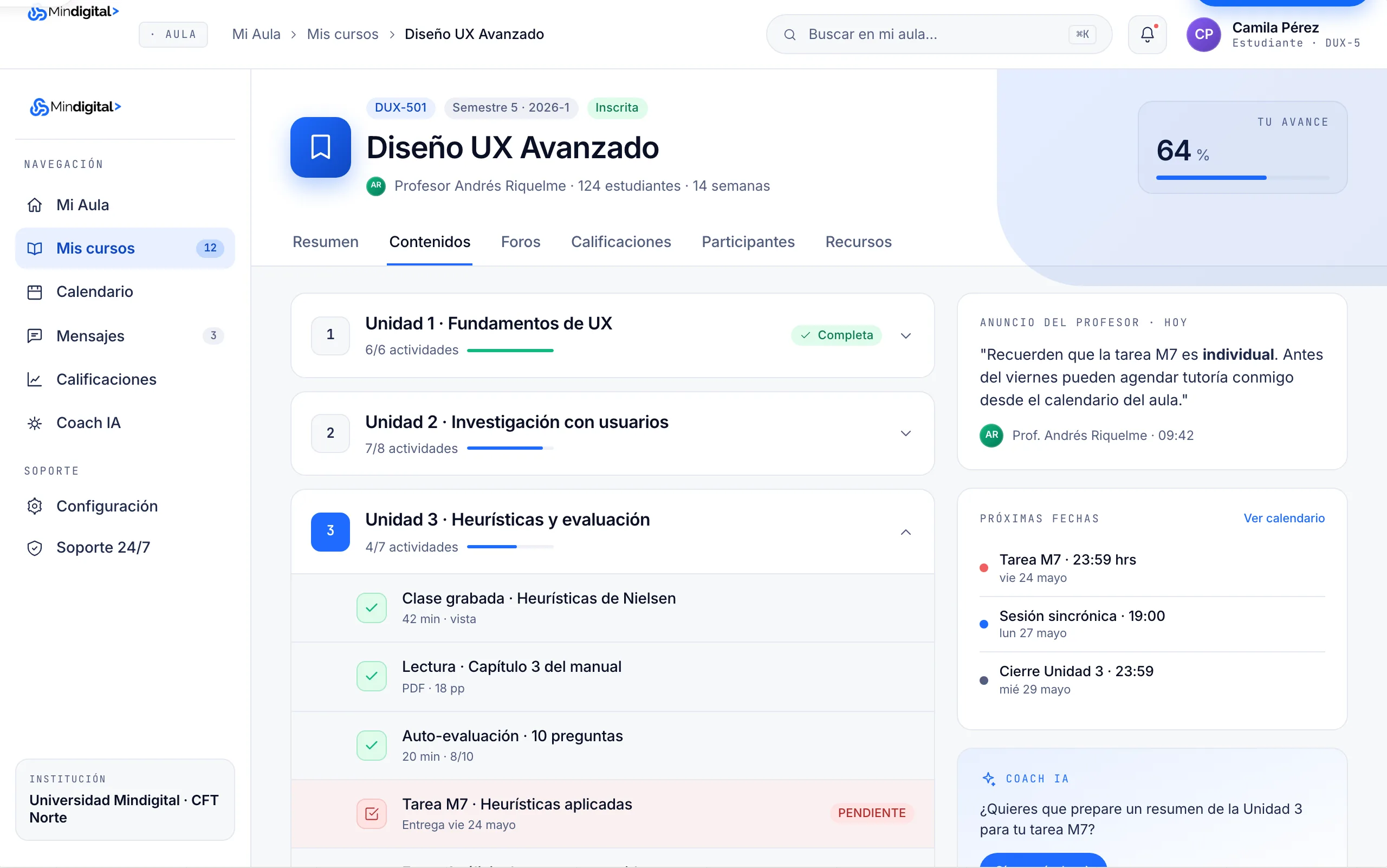Open Ver calendario link

click(1284, 519)
